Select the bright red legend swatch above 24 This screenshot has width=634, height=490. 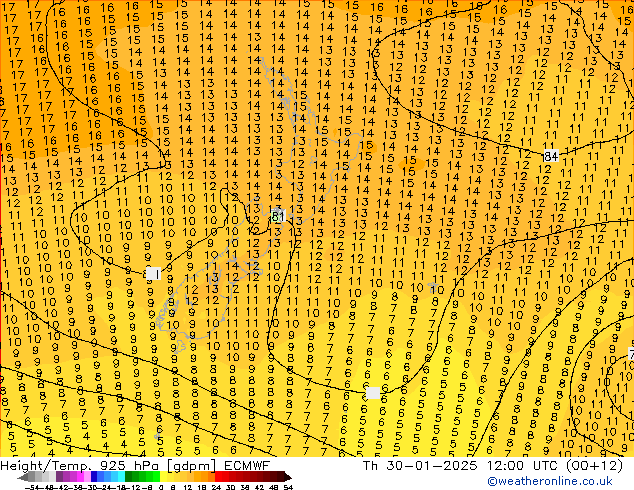point(218,477)
